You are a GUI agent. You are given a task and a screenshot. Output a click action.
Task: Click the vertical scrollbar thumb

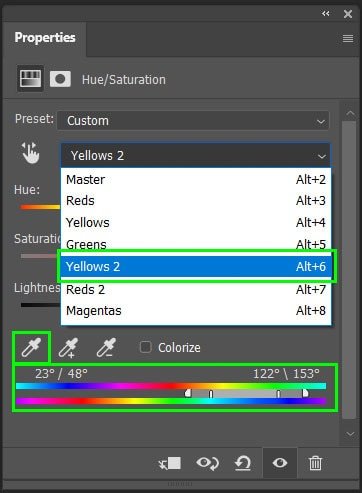(349, 270)
